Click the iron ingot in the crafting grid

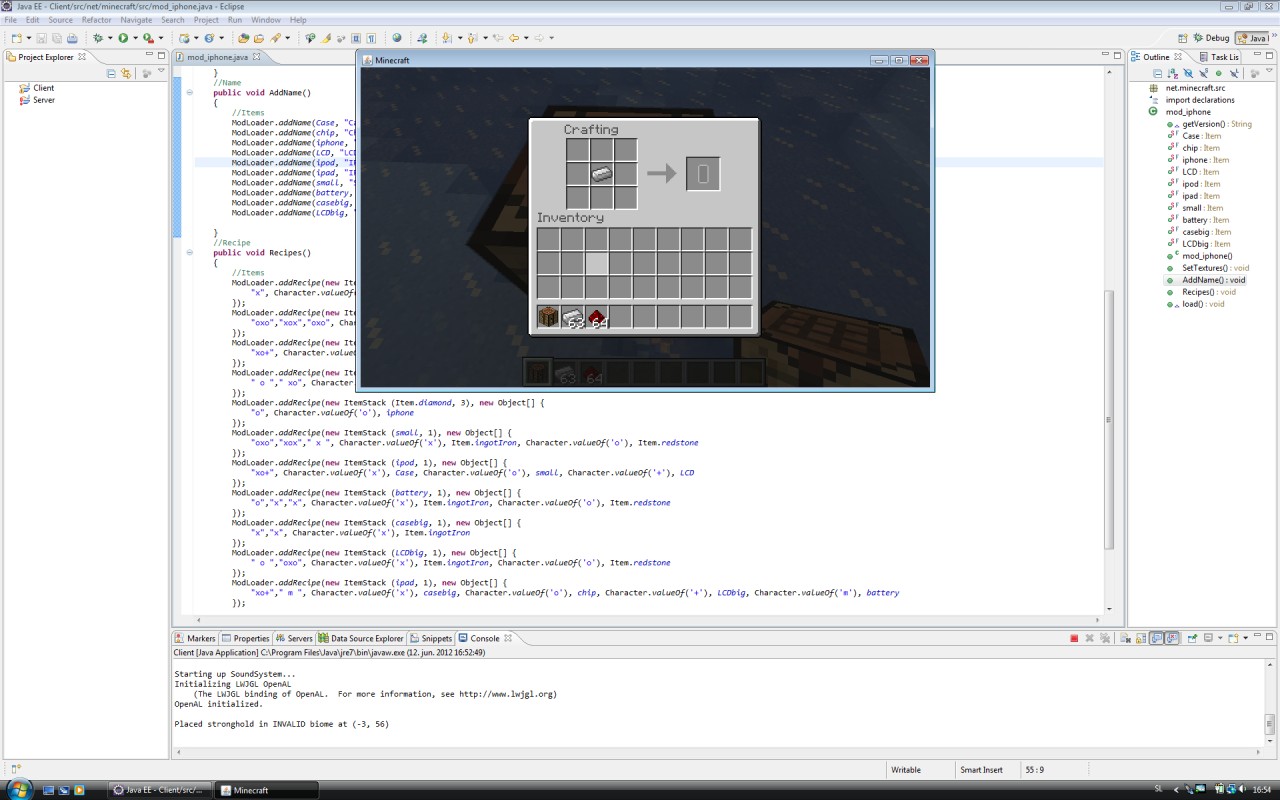(601, 174)
